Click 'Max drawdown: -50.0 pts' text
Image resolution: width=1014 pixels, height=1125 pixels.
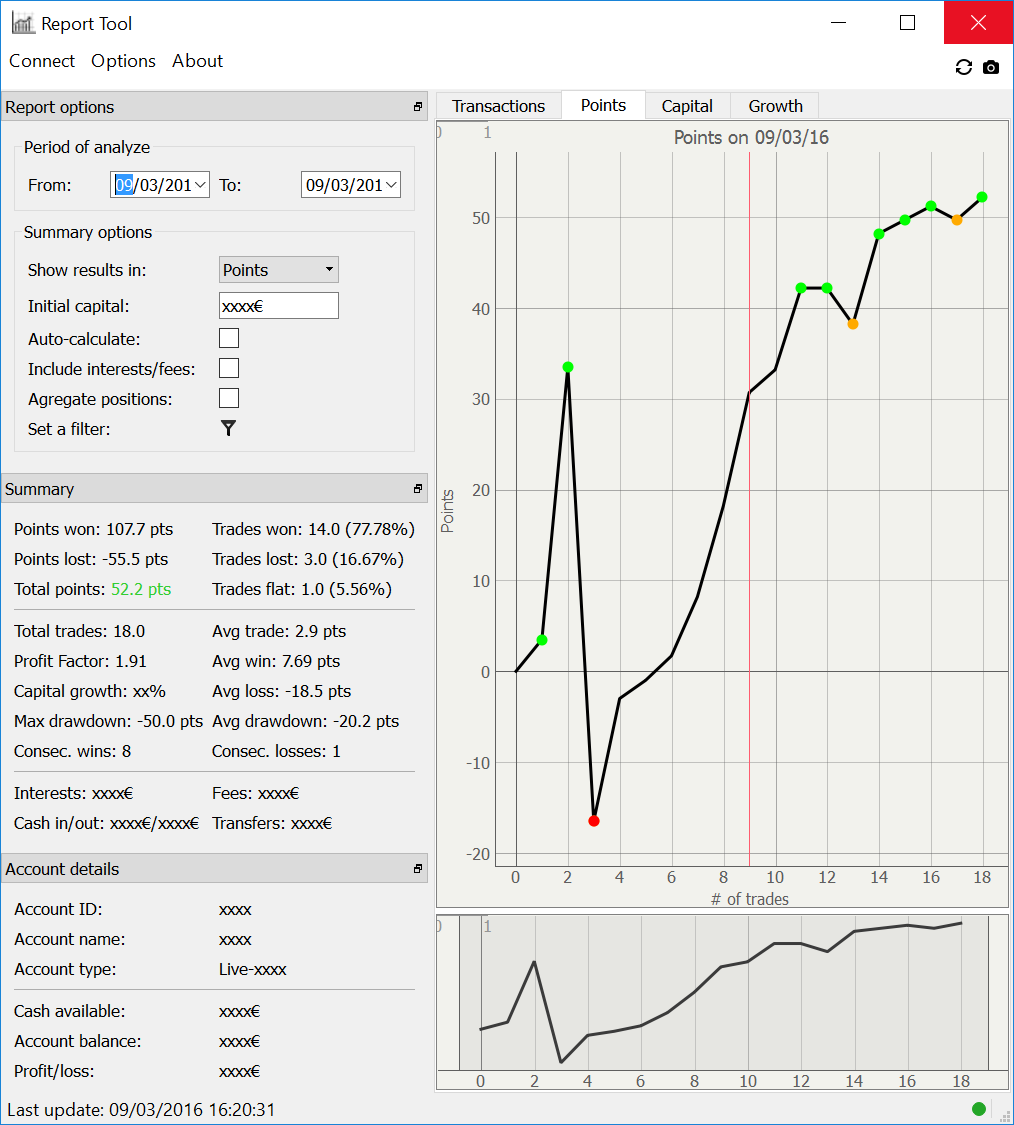(x=108, y=721)
